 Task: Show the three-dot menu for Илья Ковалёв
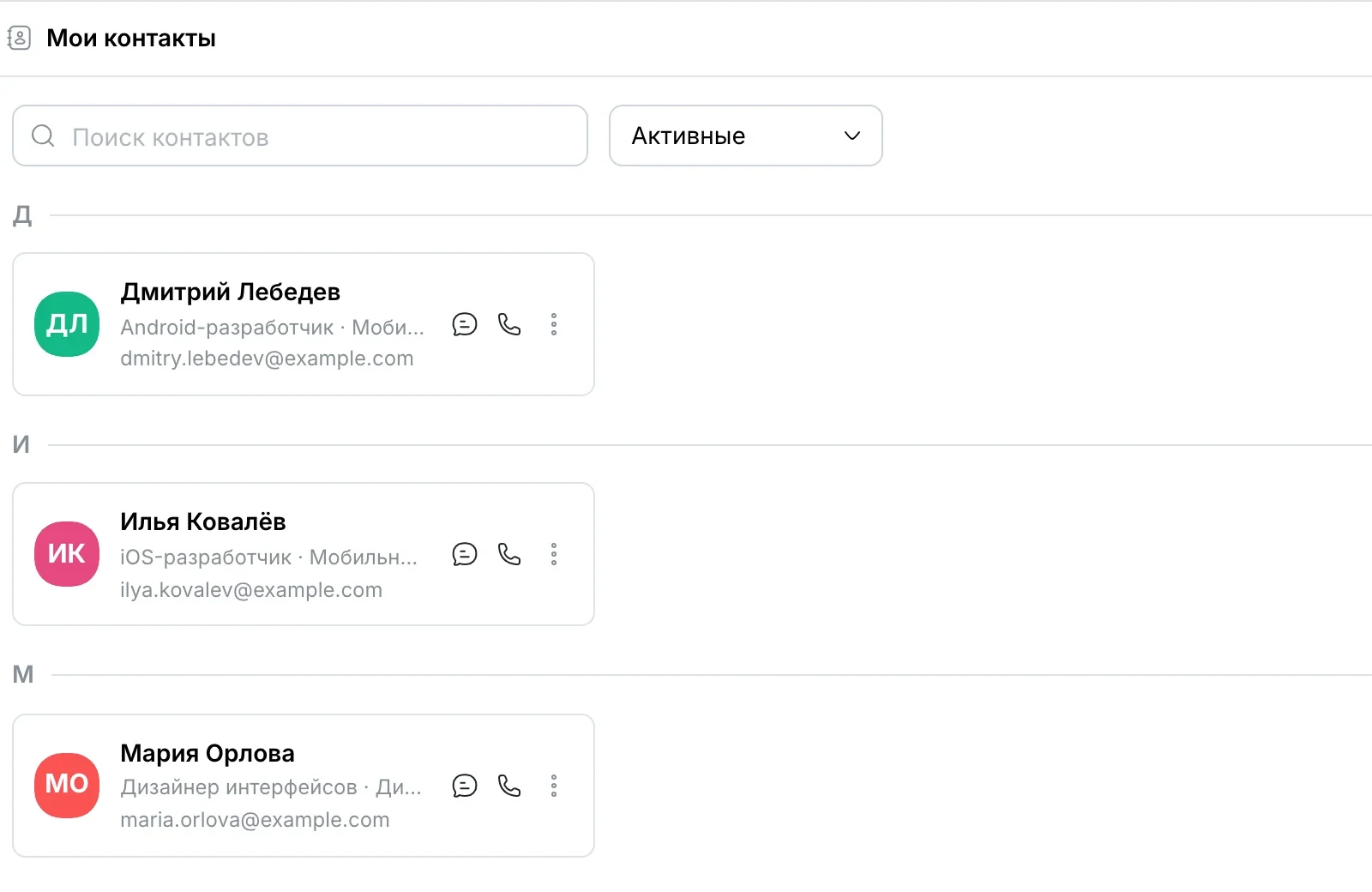click(554, 554)
